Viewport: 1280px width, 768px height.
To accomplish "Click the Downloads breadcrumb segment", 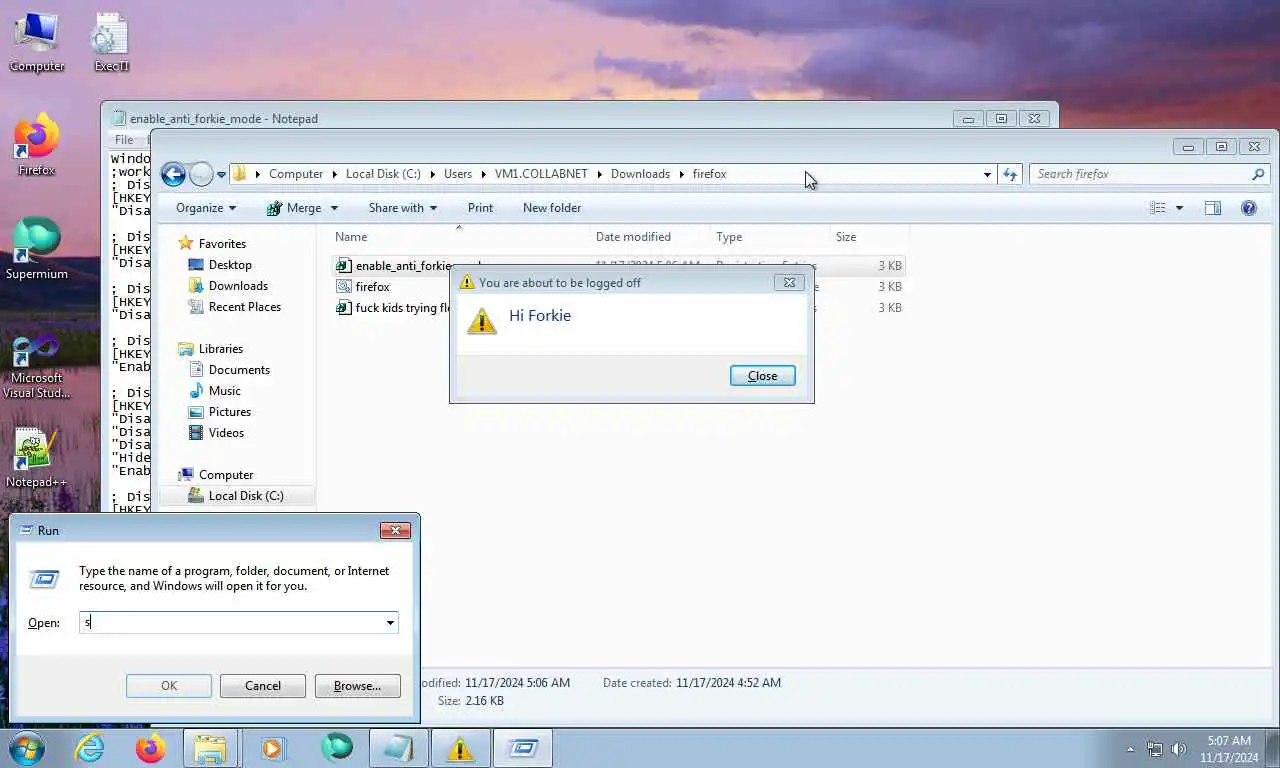I will click(x=640, y=174).
